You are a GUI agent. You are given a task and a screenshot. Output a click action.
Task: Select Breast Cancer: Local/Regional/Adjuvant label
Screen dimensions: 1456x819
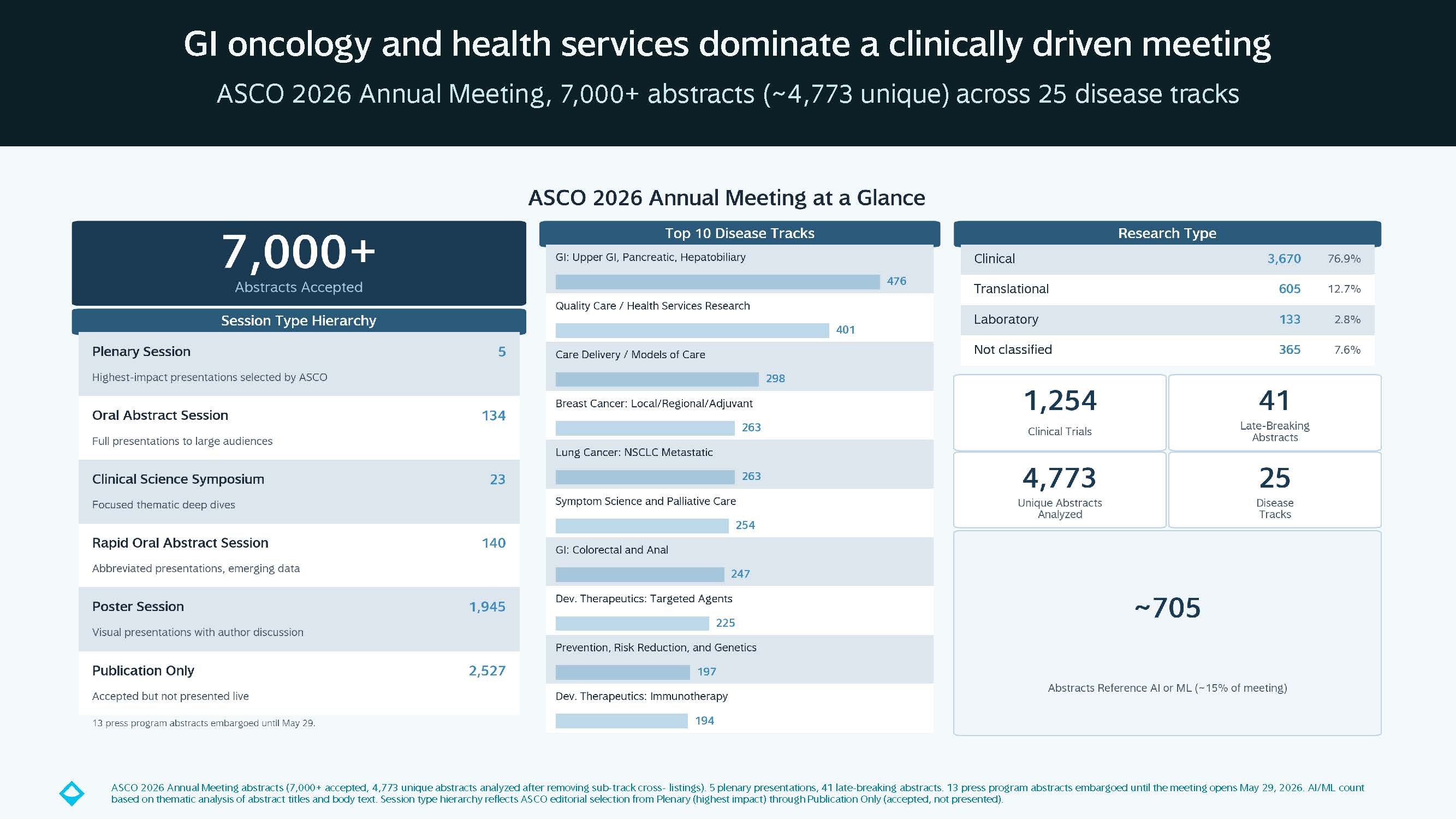point(654,403)
